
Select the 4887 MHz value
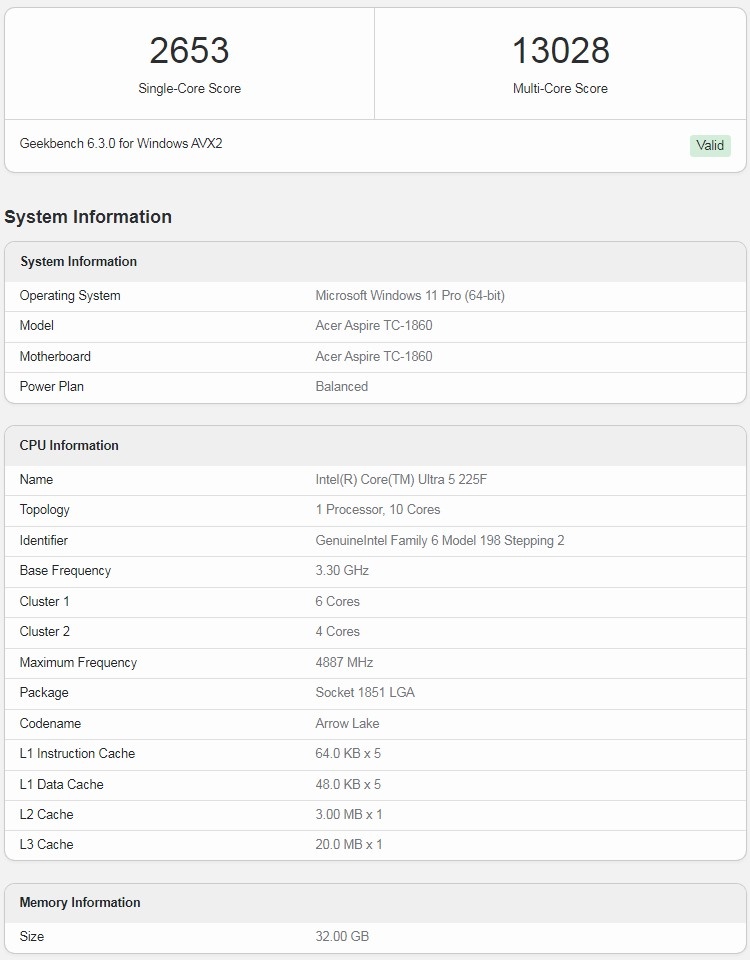click(344, 662)
